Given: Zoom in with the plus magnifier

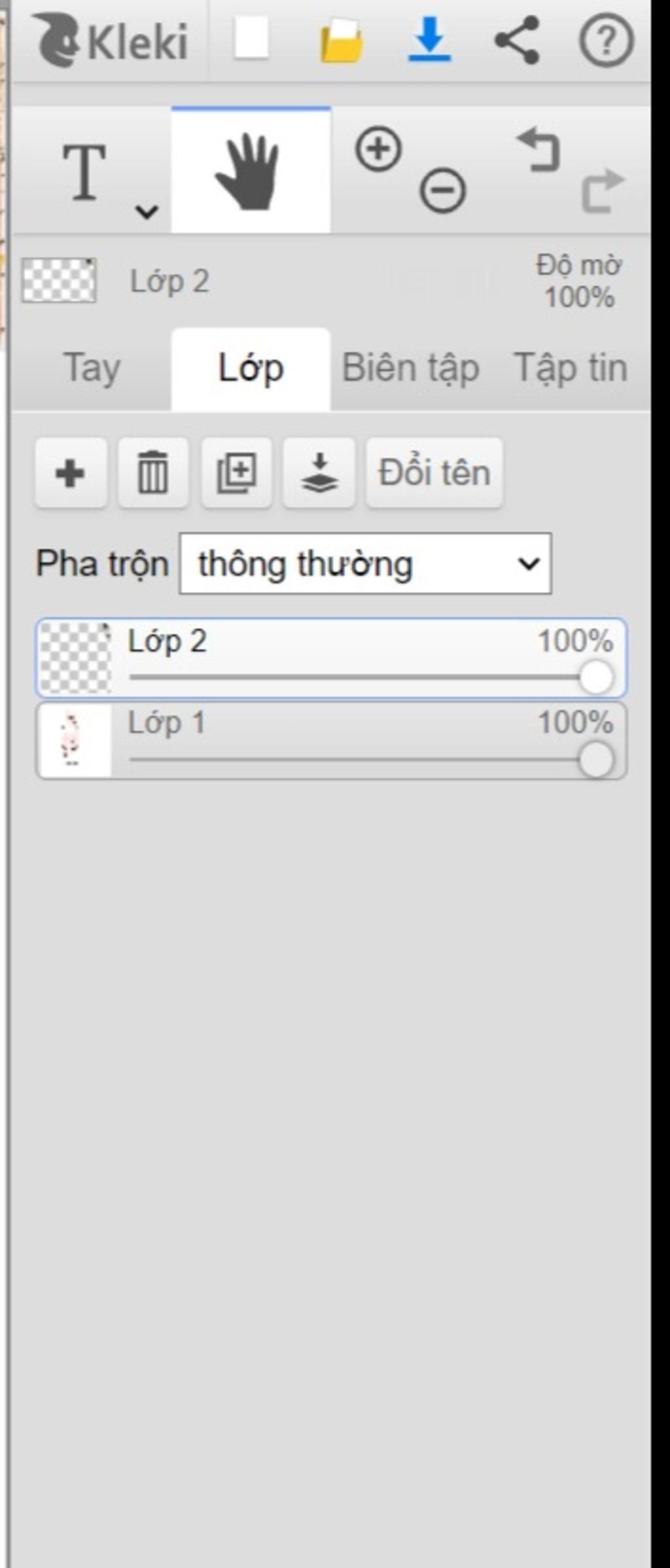Looking at the screenshot, I should [x=378, y=150].
